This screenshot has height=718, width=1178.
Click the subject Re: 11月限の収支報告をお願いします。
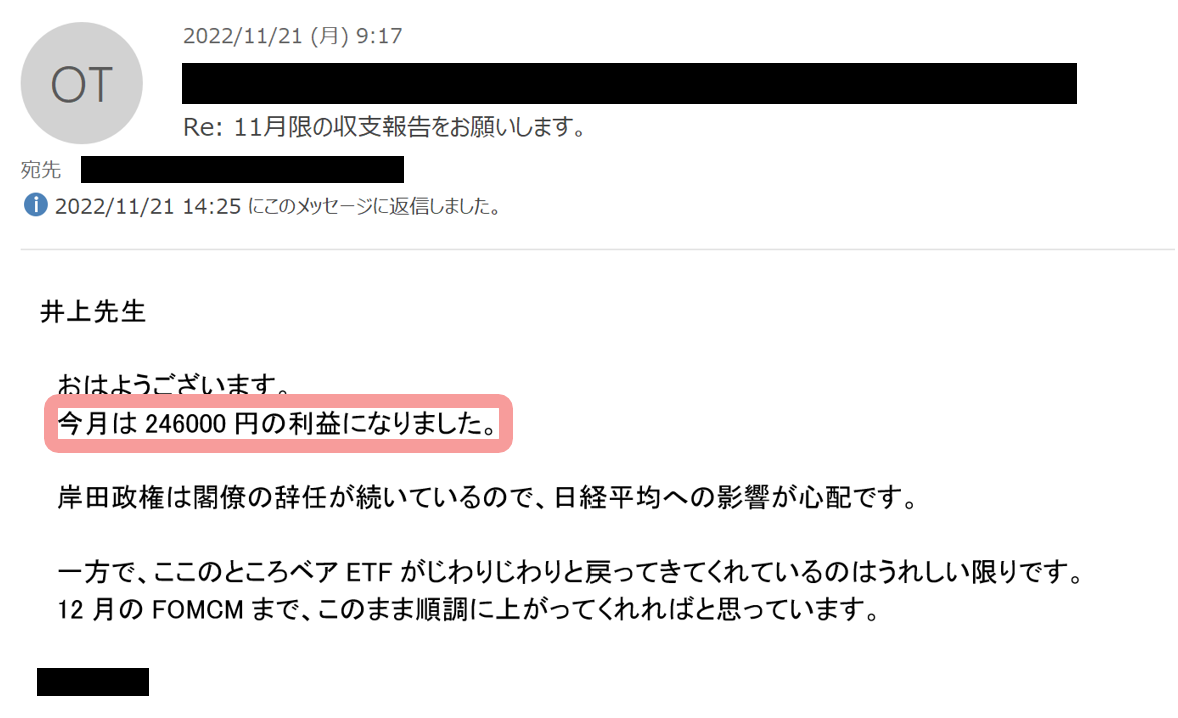pos(385,127)
